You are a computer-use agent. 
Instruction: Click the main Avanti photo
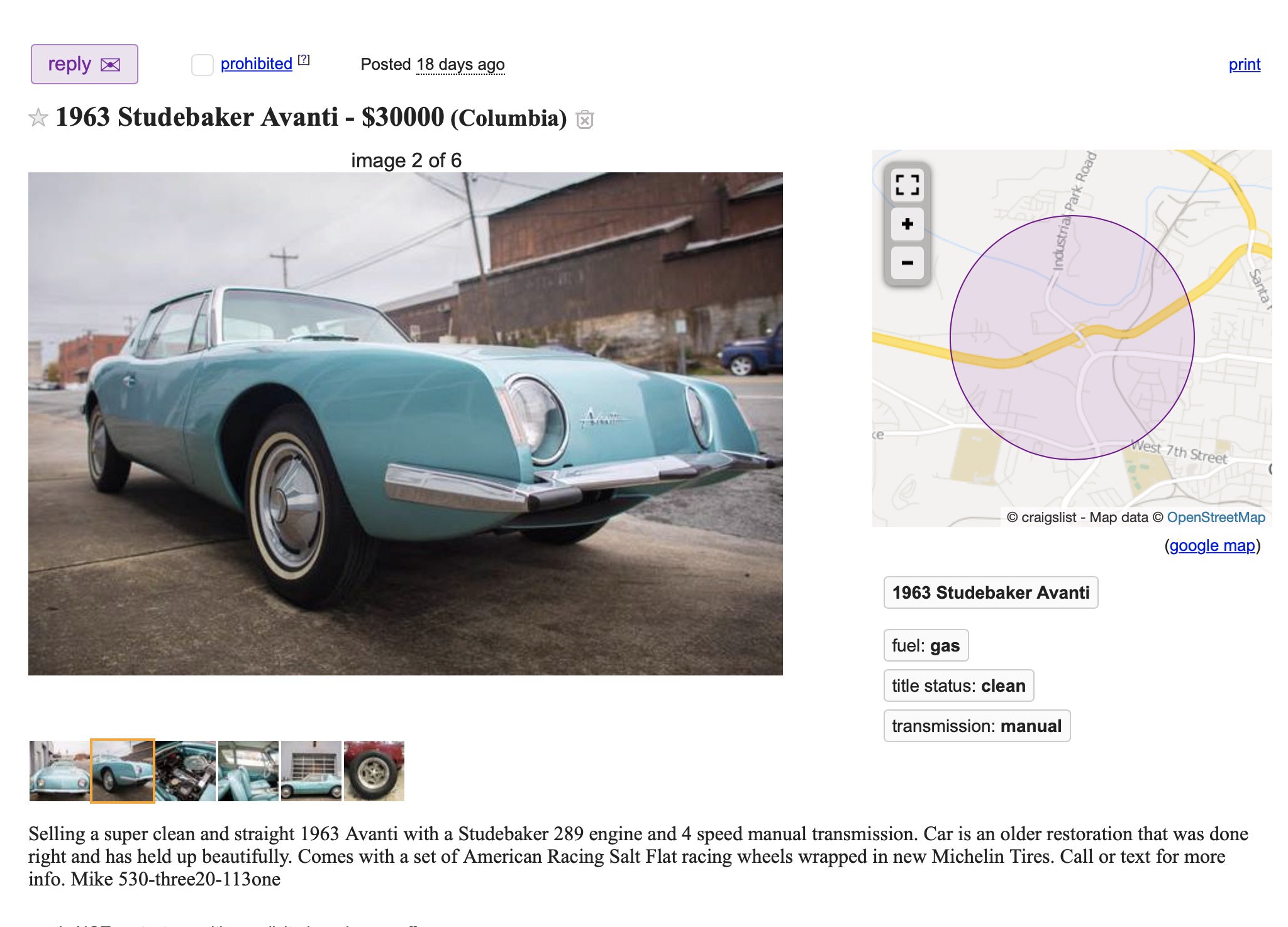click(406, 424)
